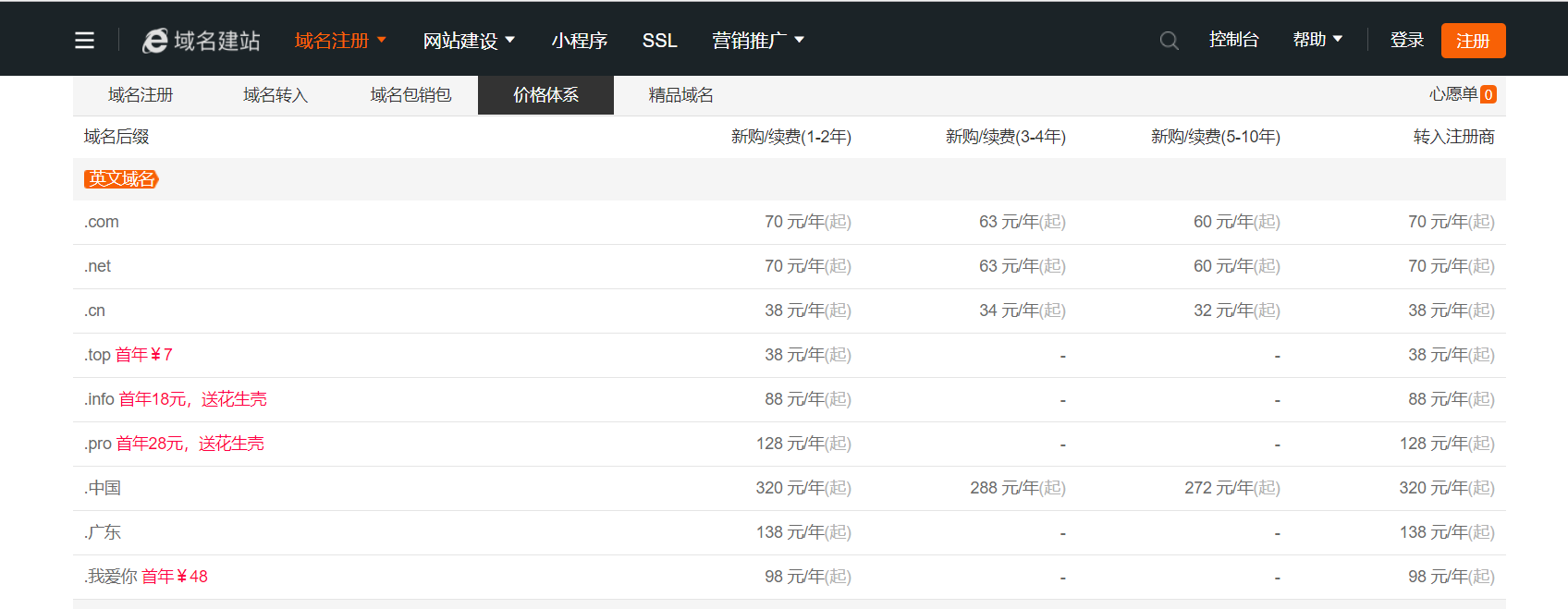Select the .cn domain row label

point(95,311)
